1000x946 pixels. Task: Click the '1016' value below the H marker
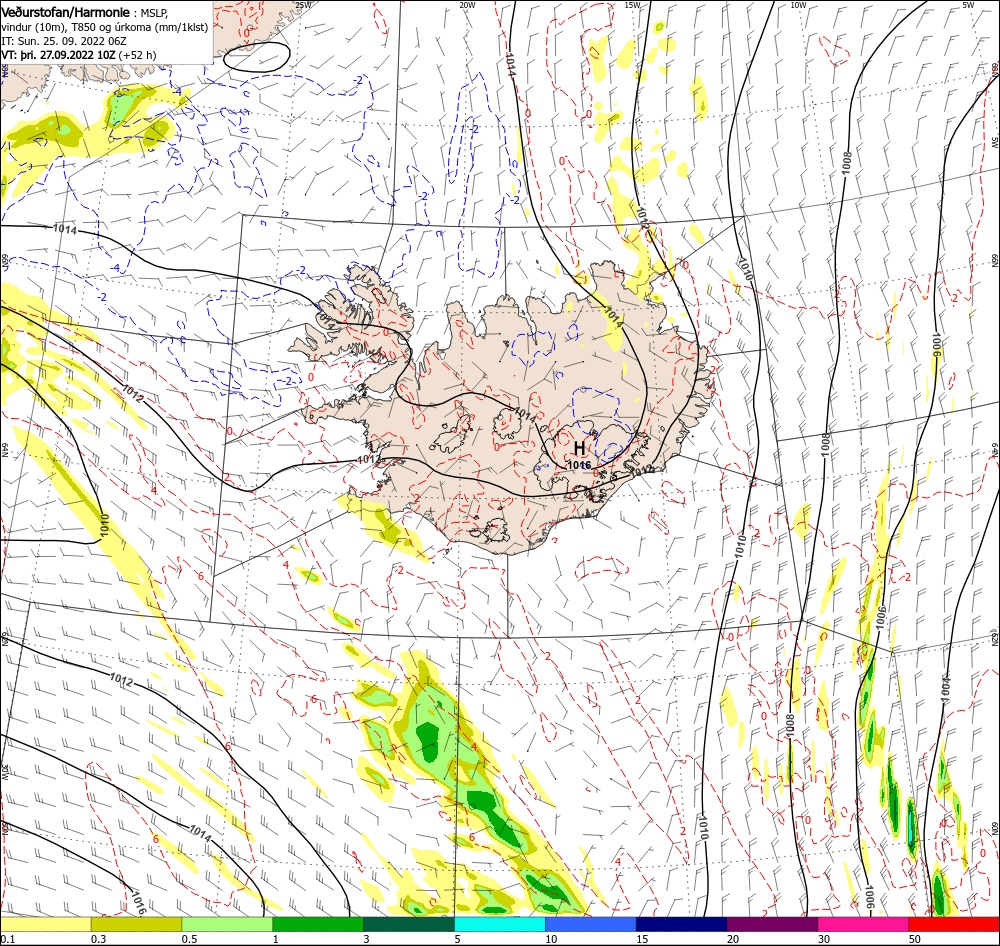click(x=579, y=465)
